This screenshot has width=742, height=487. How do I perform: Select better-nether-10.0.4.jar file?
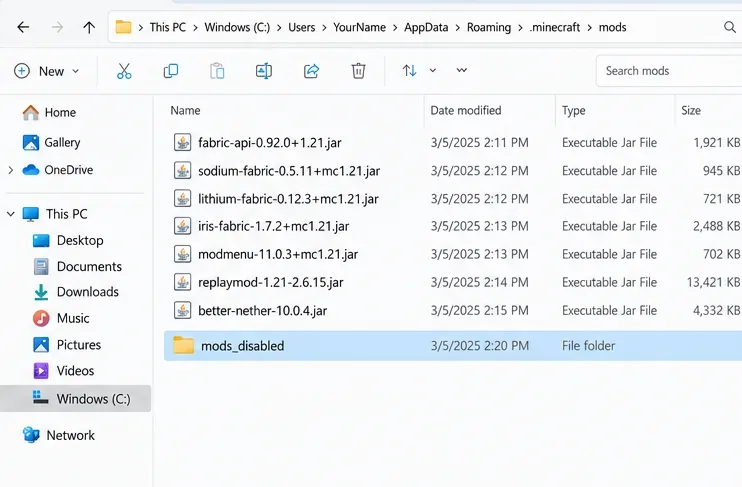point(263,310)
